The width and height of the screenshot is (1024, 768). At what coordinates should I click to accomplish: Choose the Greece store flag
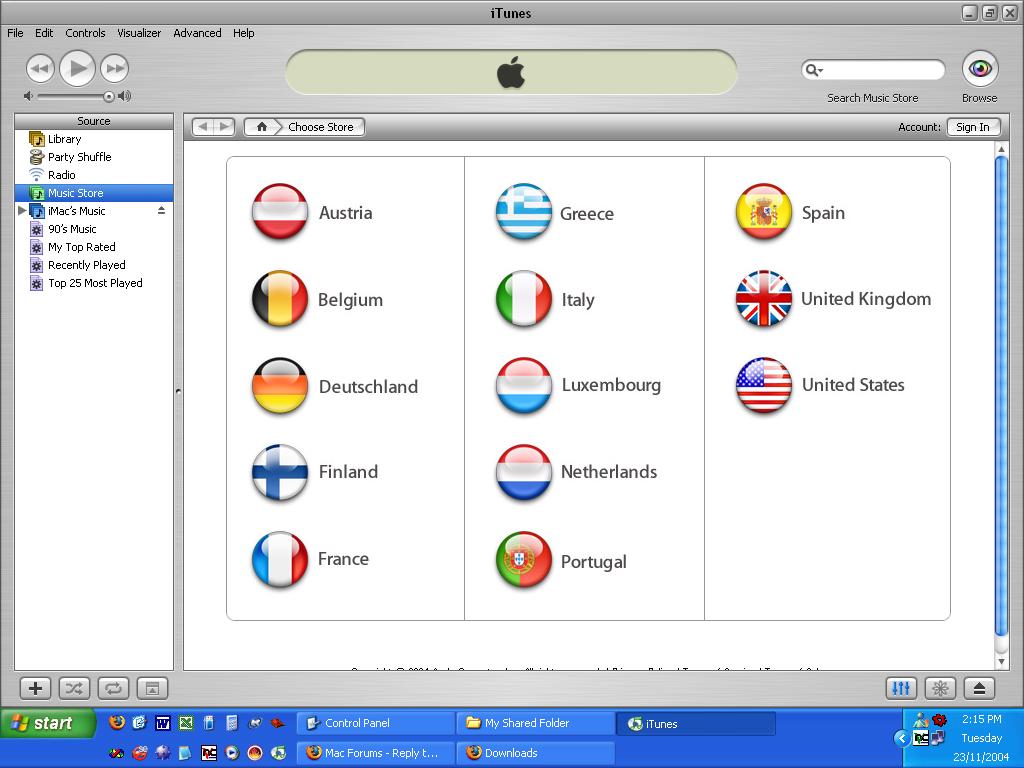pyautogui.click(x=524, y=212)
